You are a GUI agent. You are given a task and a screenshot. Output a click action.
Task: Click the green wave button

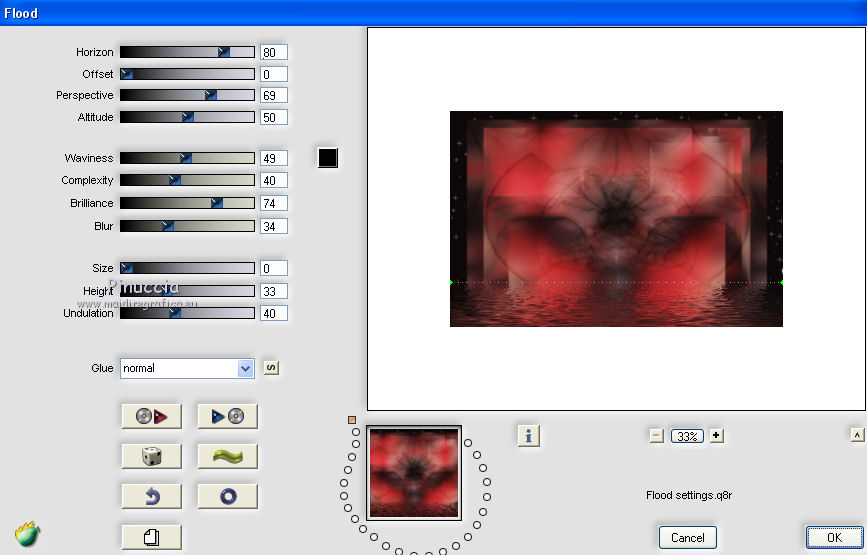tap(228, 456)
